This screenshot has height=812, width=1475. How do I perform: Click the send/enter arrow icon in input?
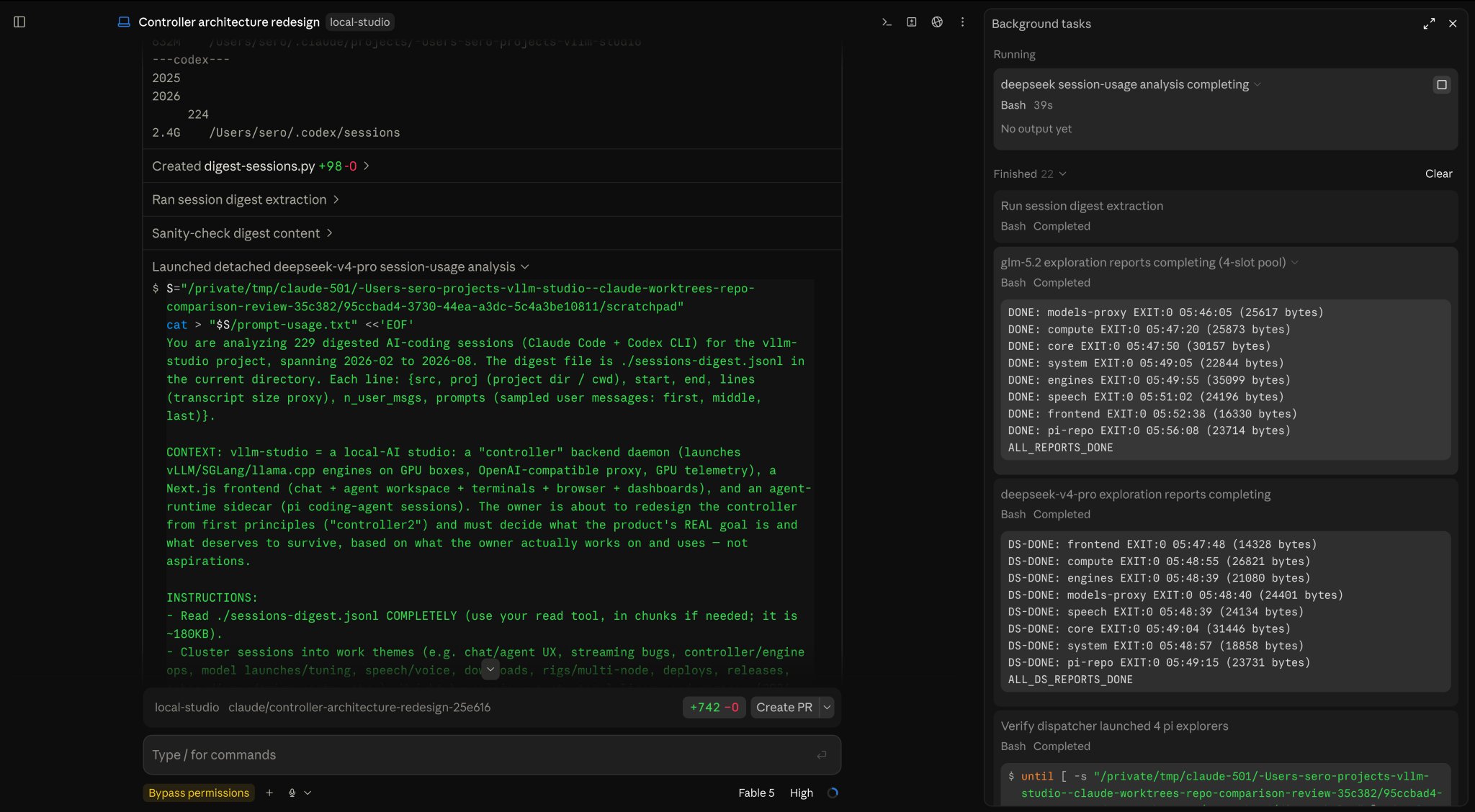point(822,755)
